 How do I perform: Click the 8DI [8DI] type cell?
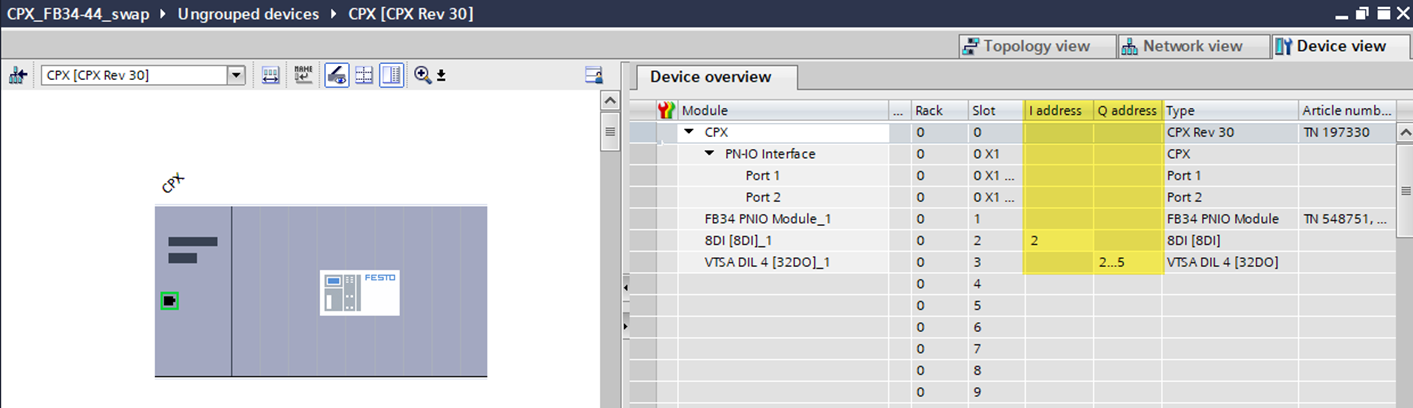(x=1230, y=240)
